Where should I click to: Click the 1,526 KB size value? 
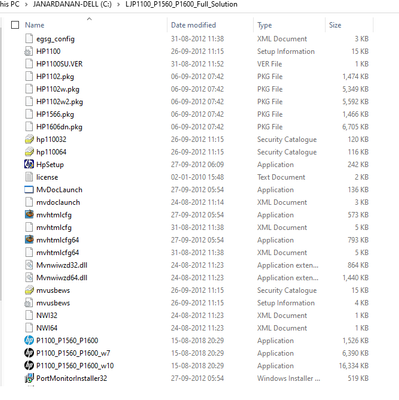pos(355,340)
